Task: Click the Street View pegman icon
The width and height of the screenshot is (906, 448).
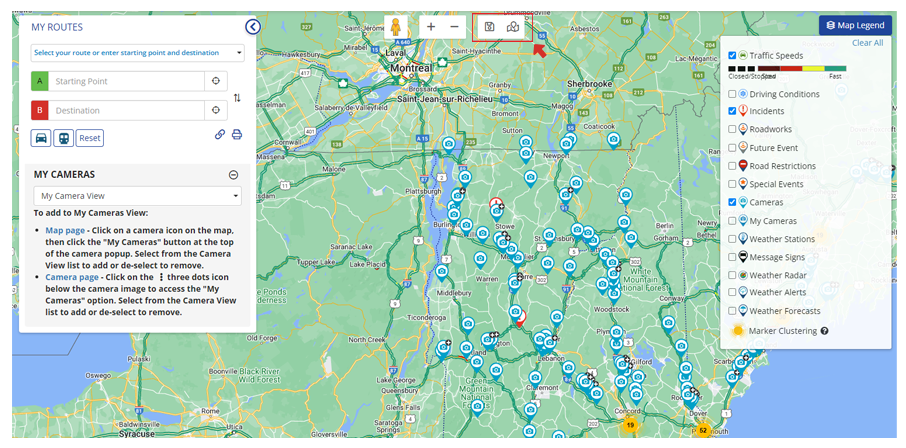Action: click(396, 27)
